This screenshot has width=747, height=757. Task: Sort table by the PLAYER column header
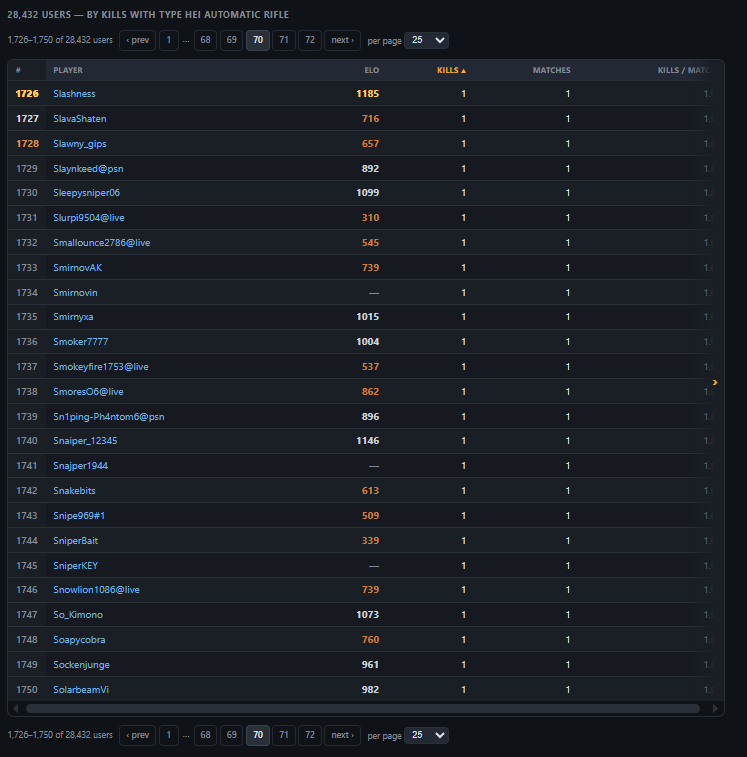pos(68,70)
